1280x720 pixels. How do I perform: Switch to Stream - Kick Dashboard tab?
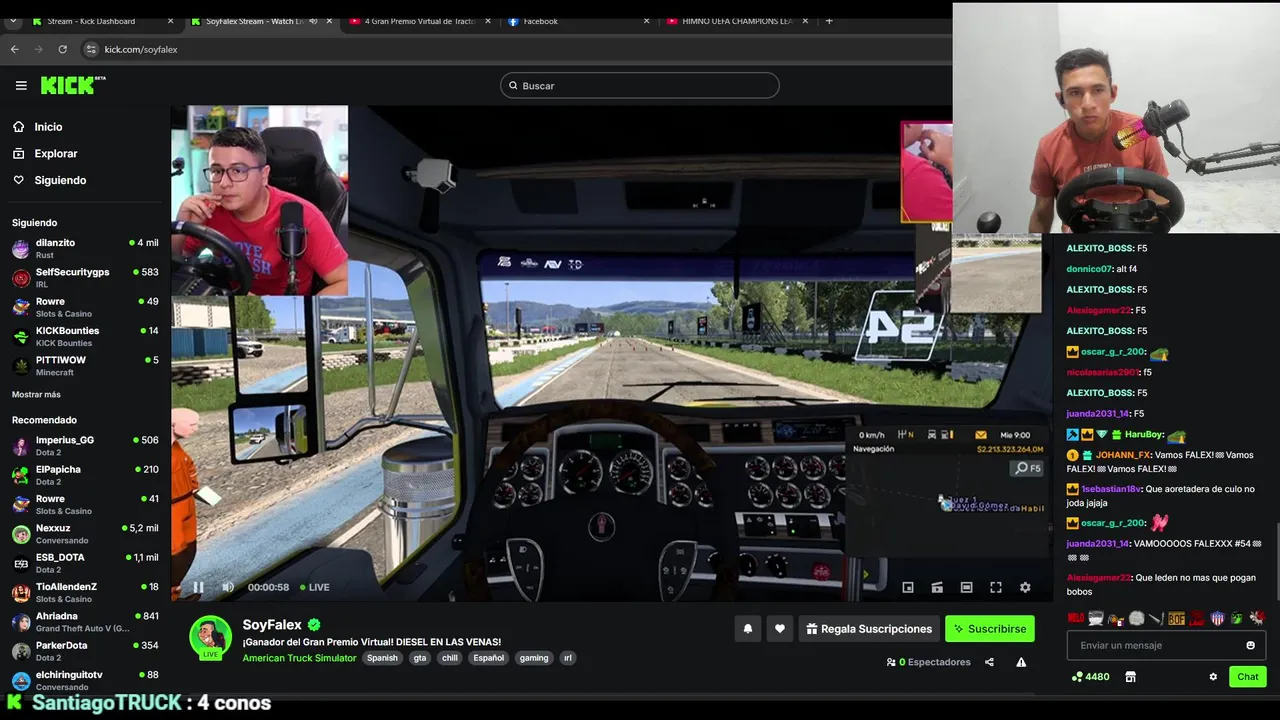100,21
